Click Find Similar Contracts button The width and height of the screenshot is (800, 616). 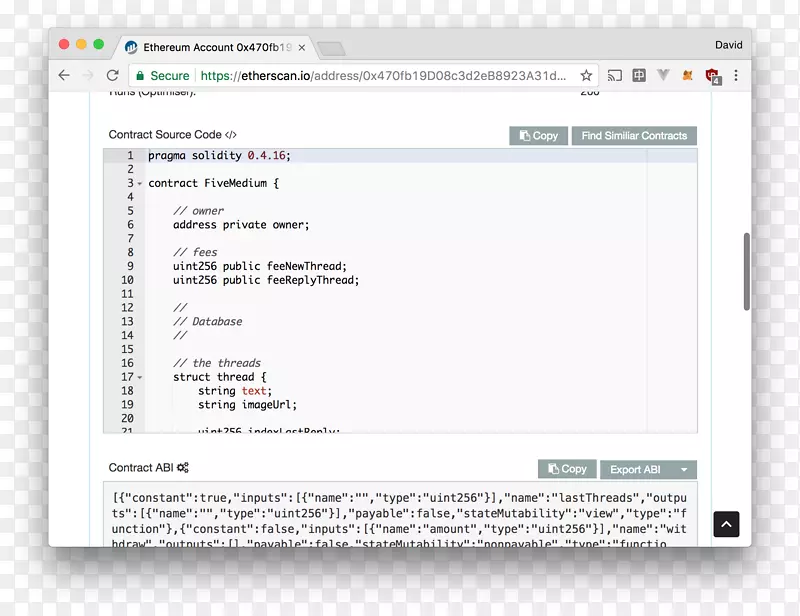(634, 135)
